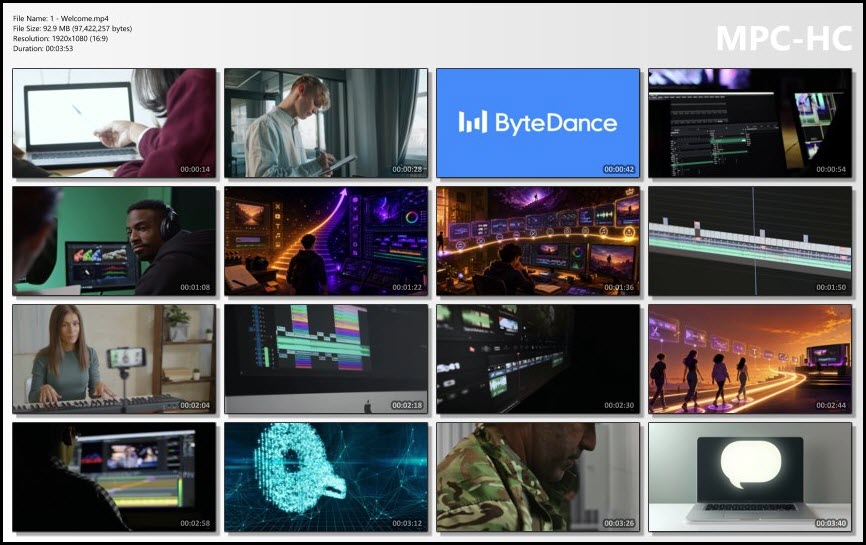Image resolution: width=866 pixels, height=545 pixels.
Task: Select the frame stamped 00:00:28
Action: (x=326, y=123)
